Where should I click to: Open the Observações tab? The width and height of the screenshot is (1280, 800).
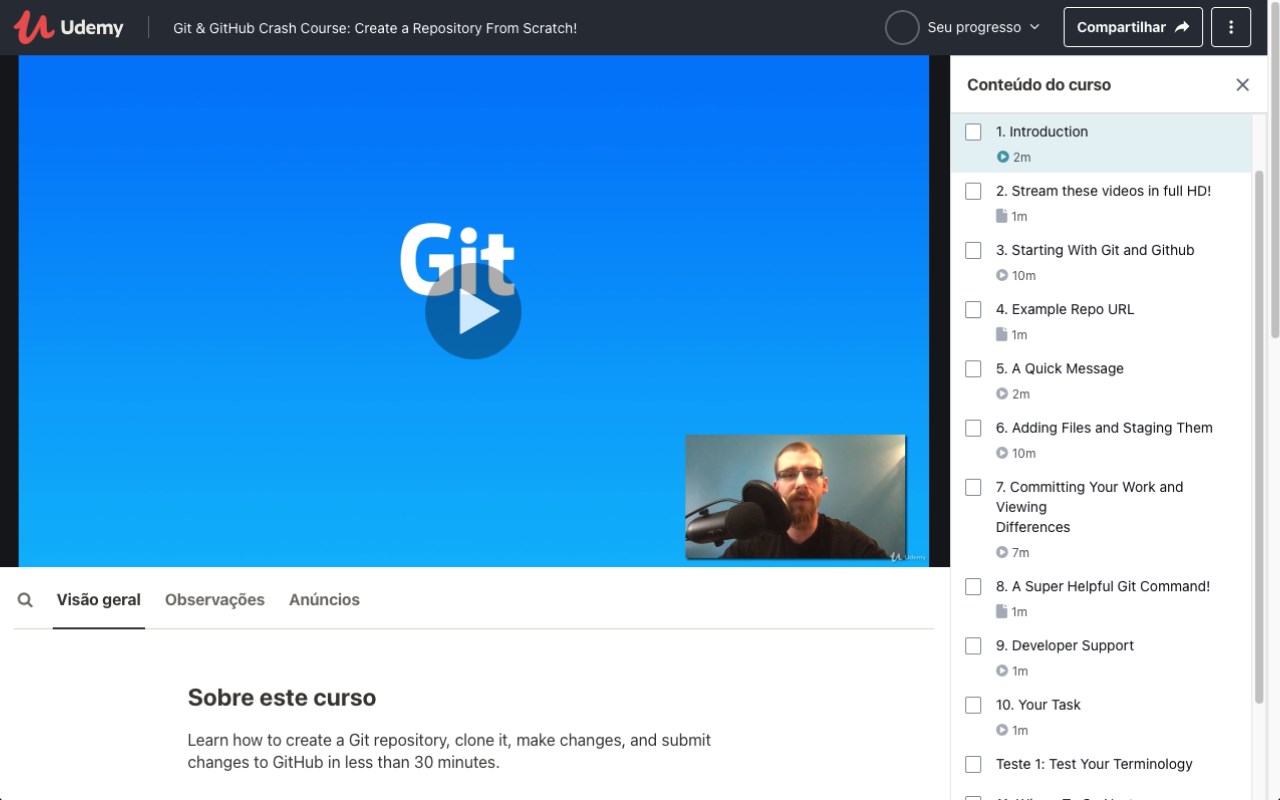pyautogui.click(x=215, y=600)
